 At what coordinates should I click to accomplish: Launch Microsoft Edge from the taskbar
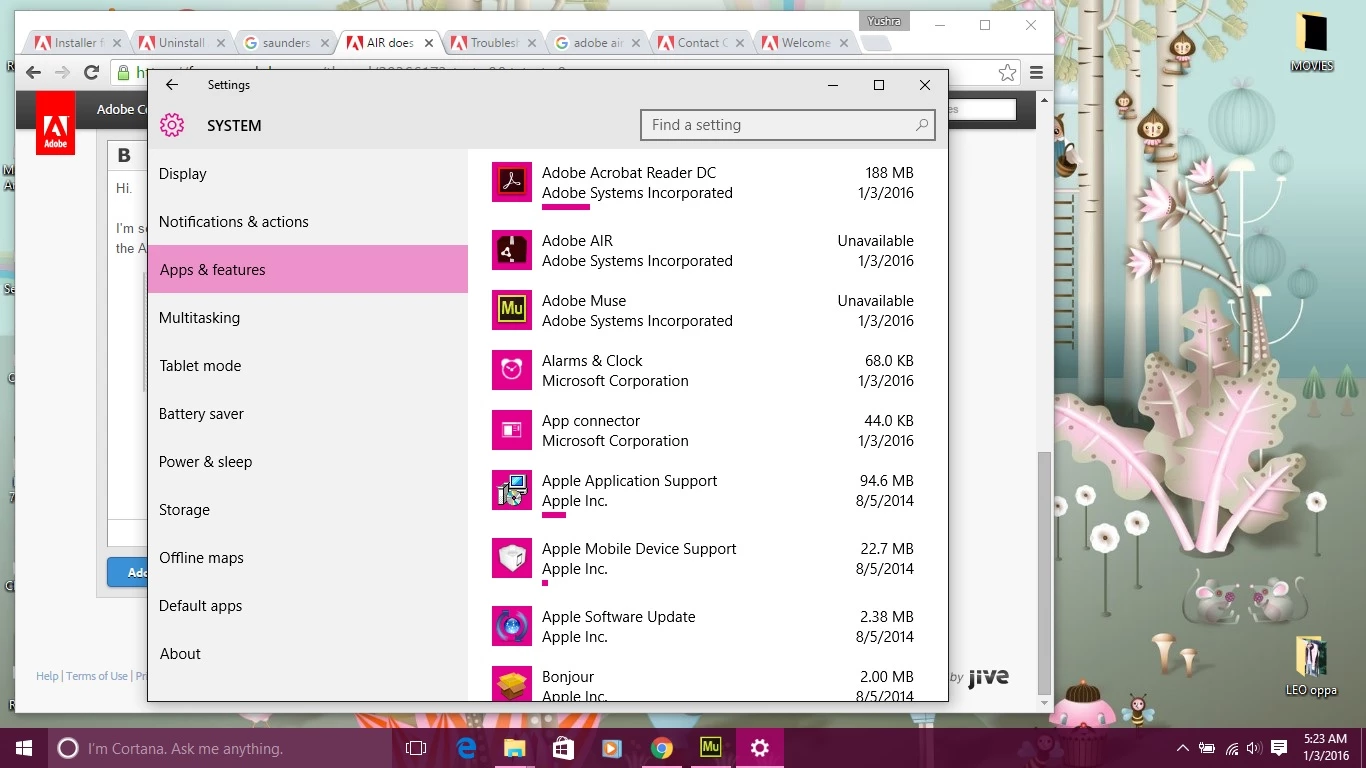click(x=466, y=748)
